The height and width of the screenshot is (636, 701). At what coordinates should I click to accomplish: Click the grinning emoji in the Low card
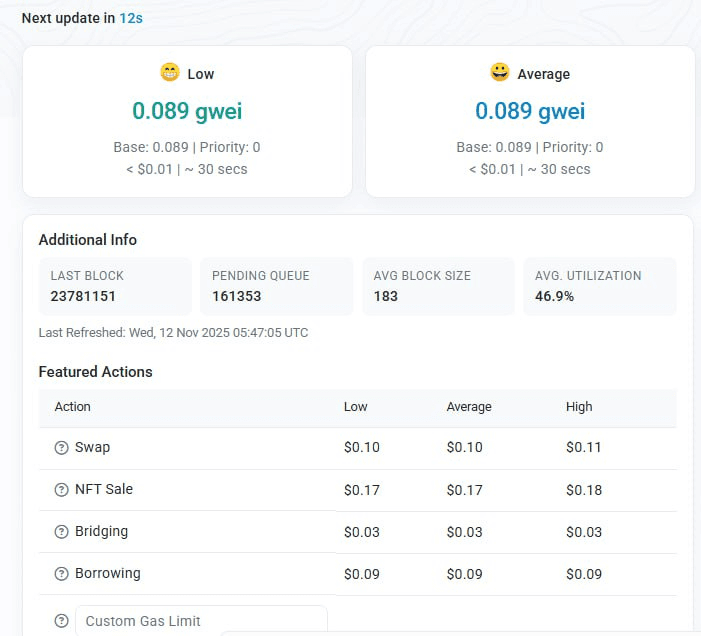tap(169, 73)
